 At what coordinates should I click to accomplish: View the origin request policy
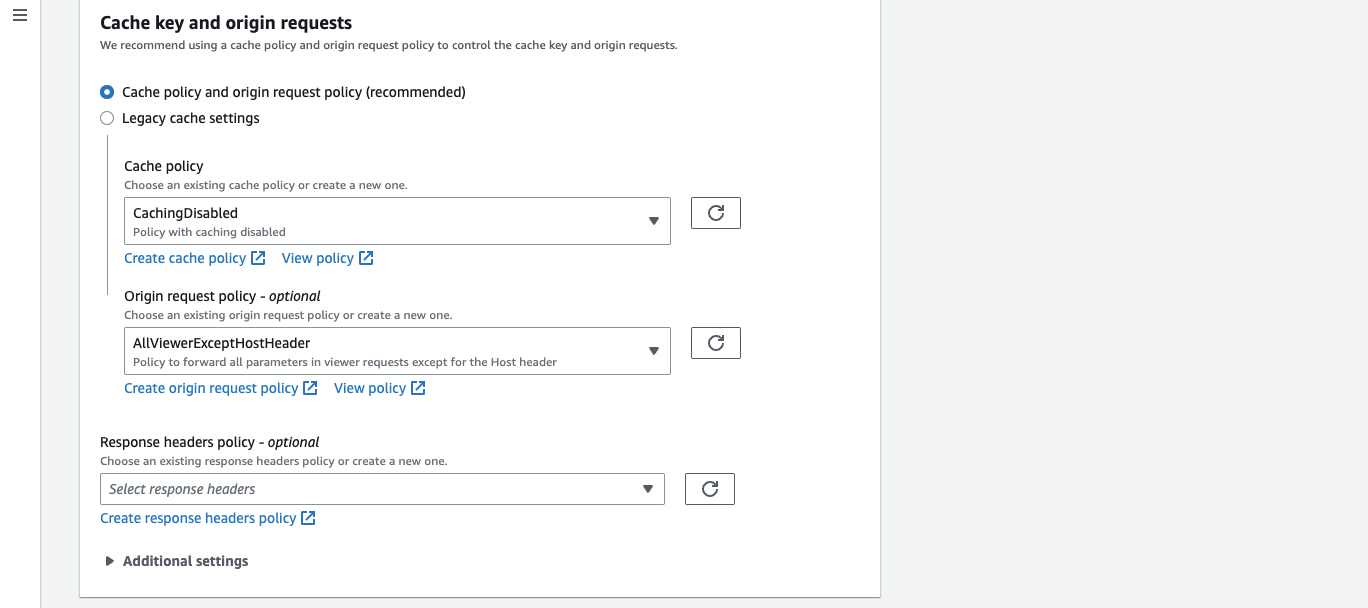tap(370, 387)
